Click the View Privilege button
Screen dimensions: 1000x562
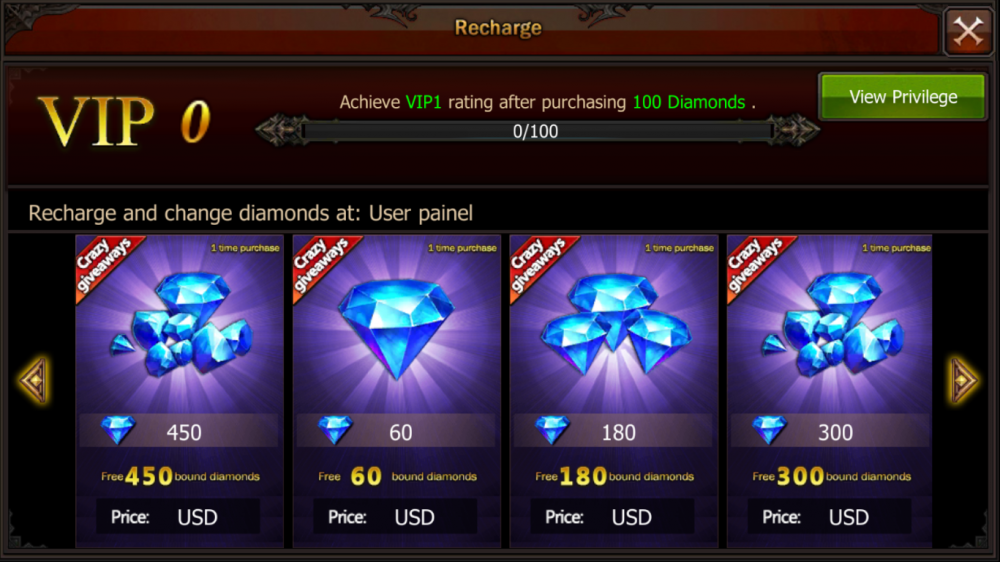902,97
